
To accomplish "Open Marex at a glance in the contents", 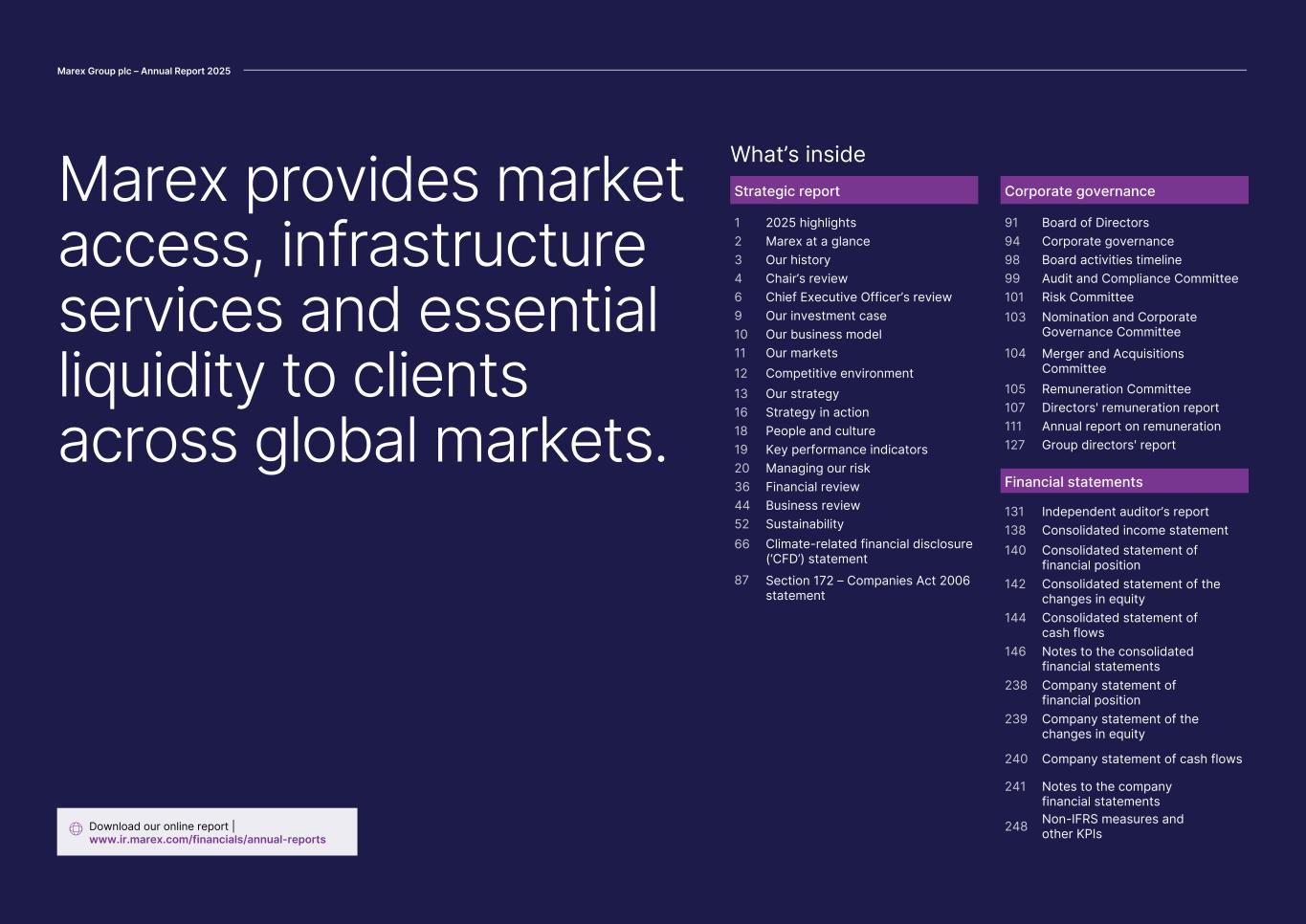I will click(817, 241).
